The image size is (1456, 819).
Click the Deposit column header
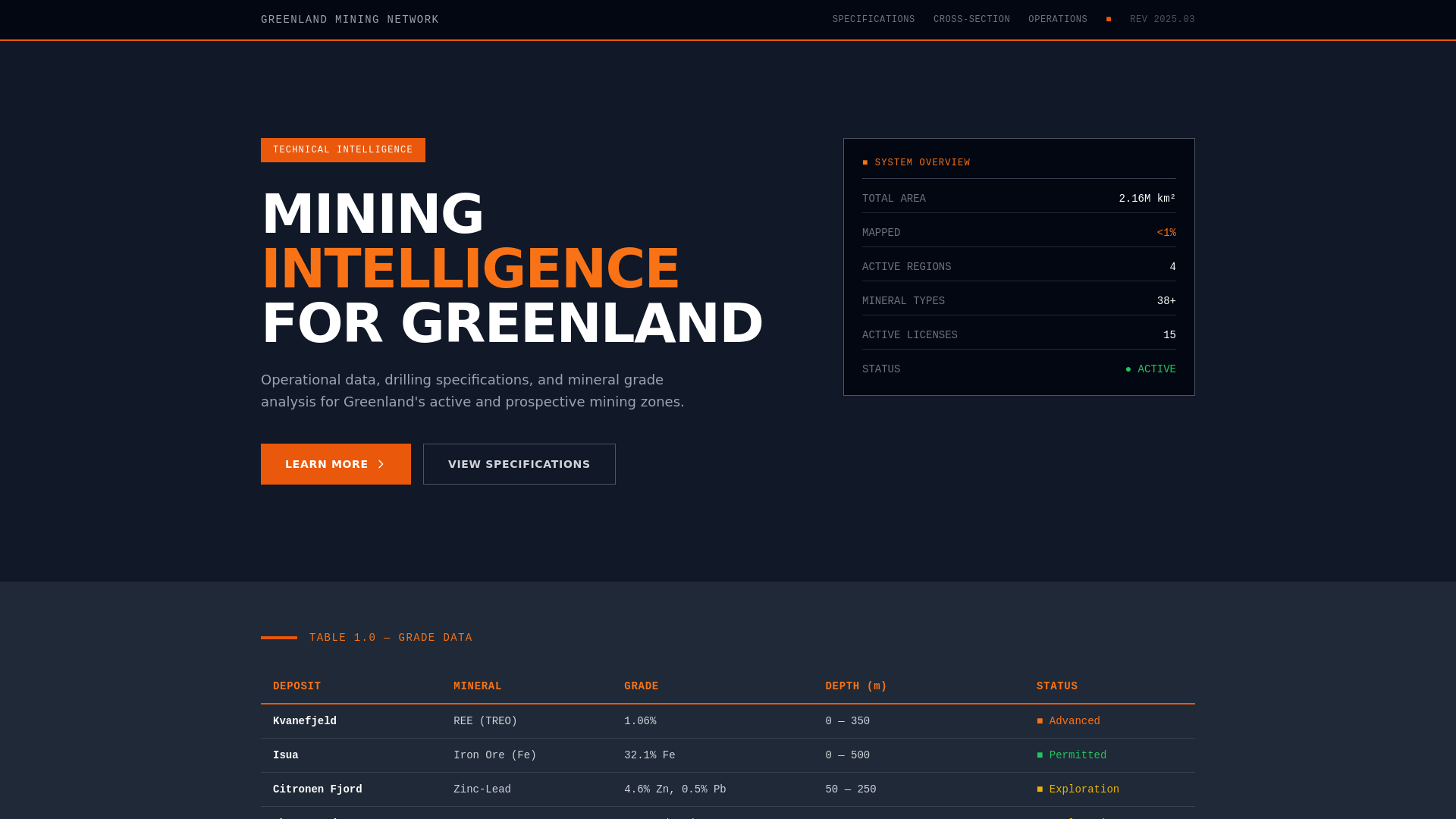pos(297,686)
